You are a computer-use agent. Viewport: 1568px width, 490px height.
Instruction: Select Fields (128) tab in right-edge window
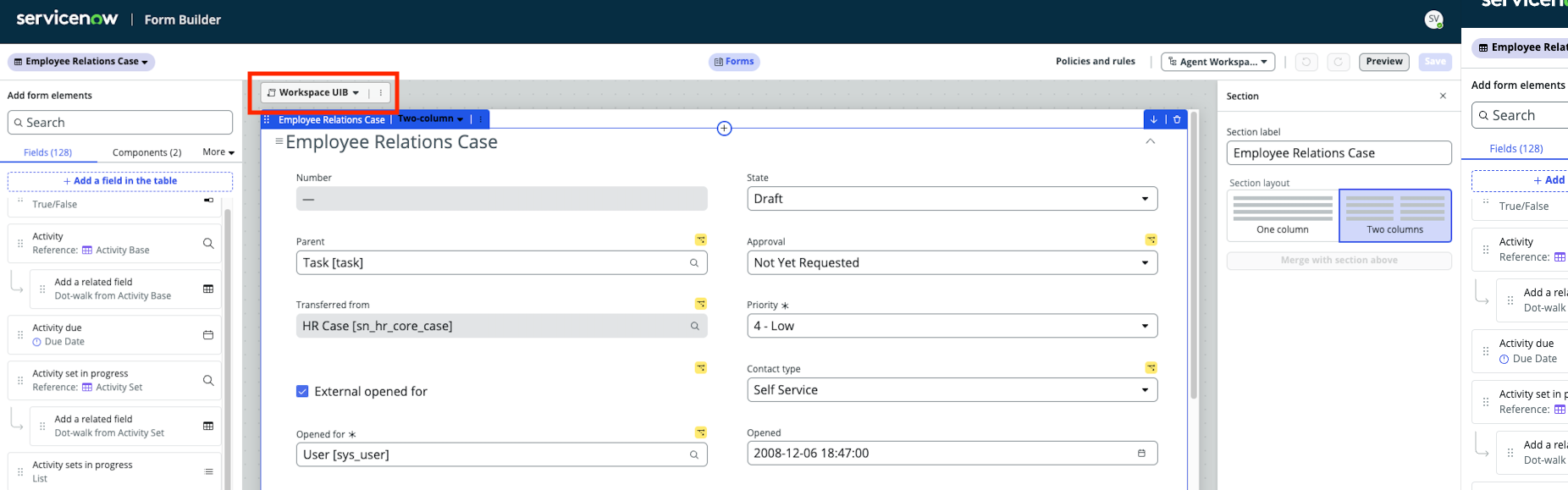pos(1516,148)
